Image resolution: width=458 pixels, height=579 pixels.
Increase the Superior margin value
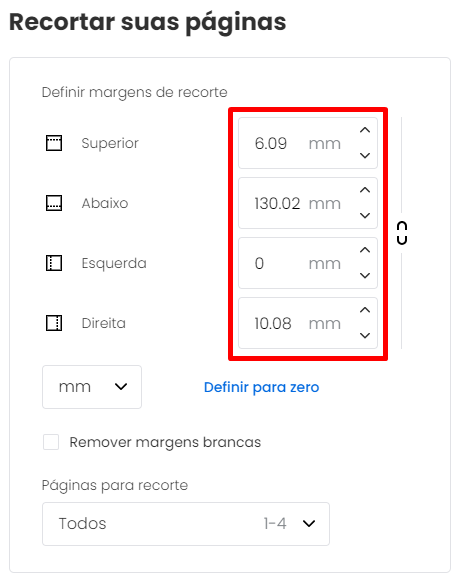tap(365, 130)
